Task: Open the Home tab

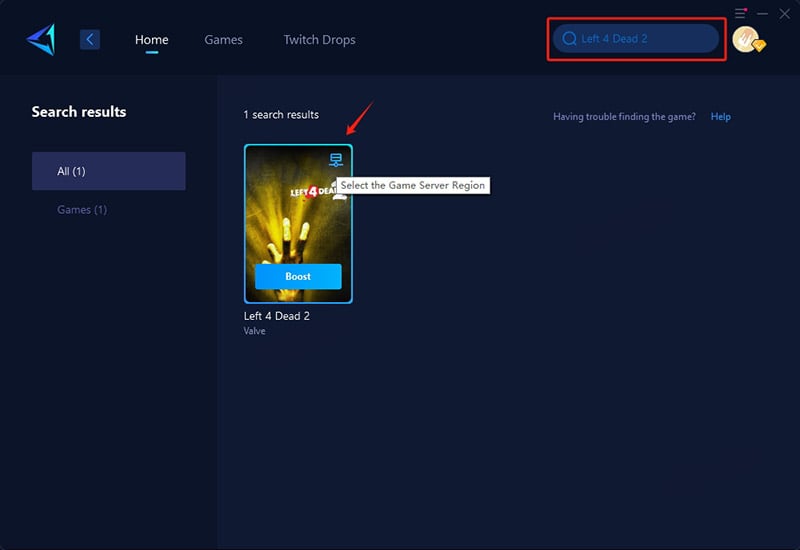Action: pyautogui.click(x=152, y=40)
